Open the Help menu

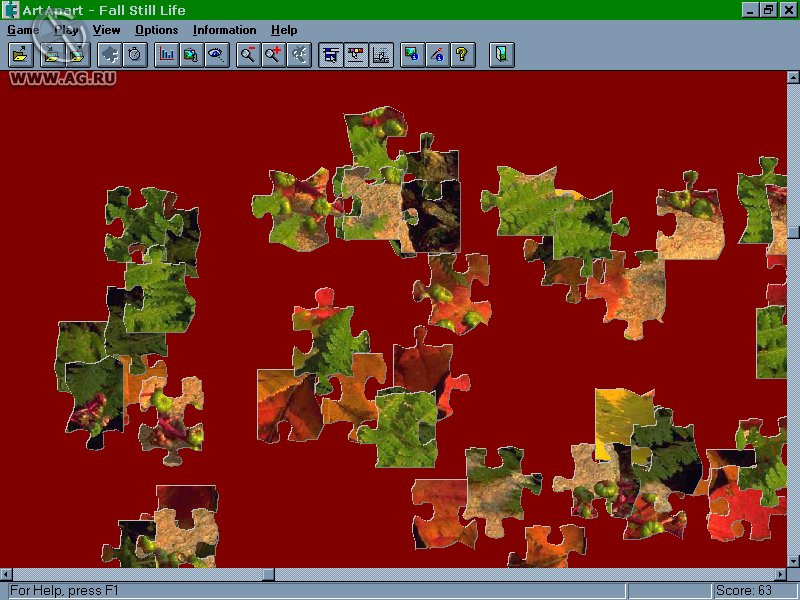click(x=284, y=30)
